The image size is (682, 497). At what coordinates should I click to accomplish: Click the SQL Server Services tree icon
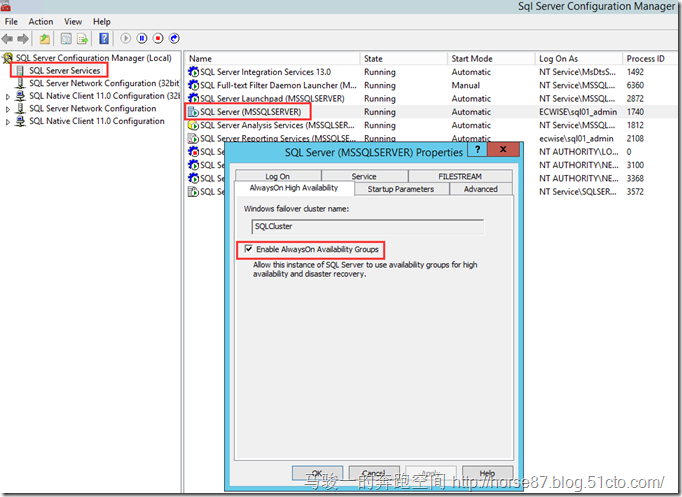(x=20, y=70)
